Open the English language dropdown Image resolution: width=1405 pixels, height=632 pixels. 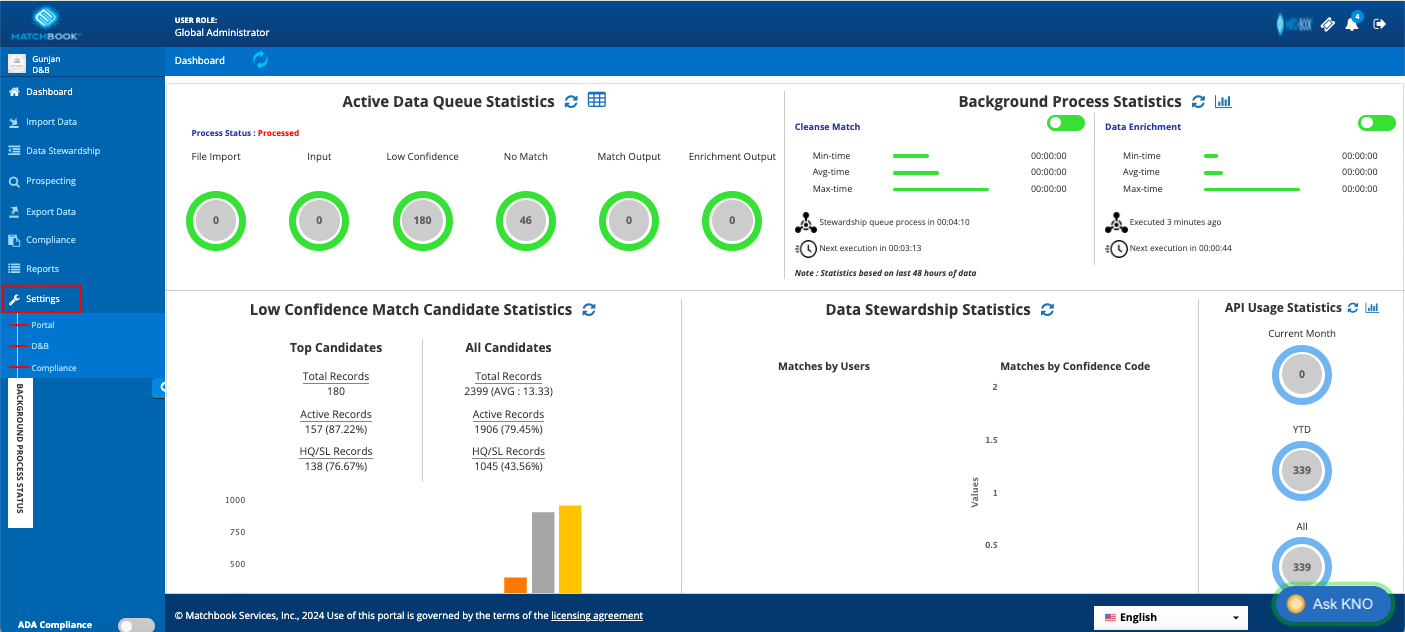pyautogui.click(x=1171, y=617)
